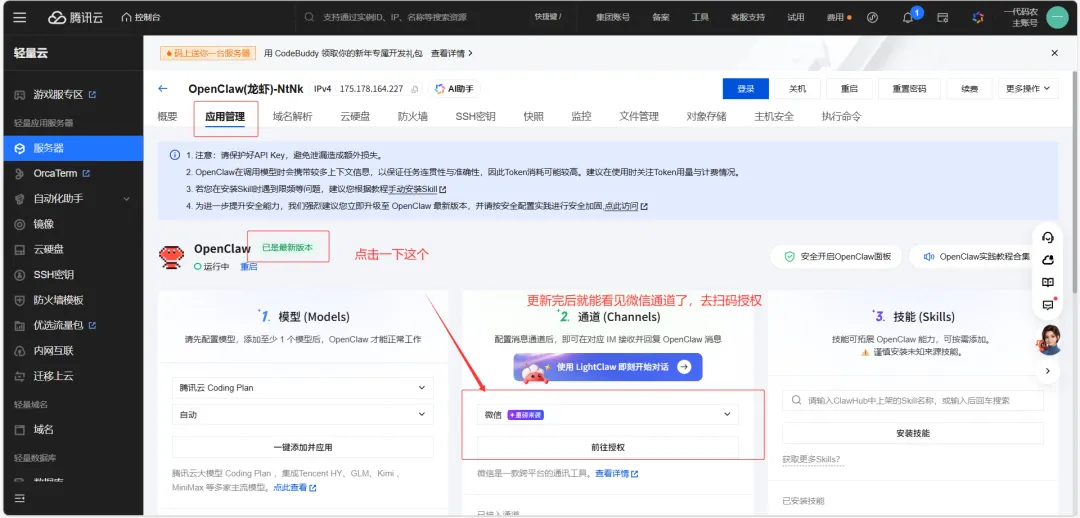Click the 前往授权 button
This screenshot has height=518, width=1080.
pos(608,447)
